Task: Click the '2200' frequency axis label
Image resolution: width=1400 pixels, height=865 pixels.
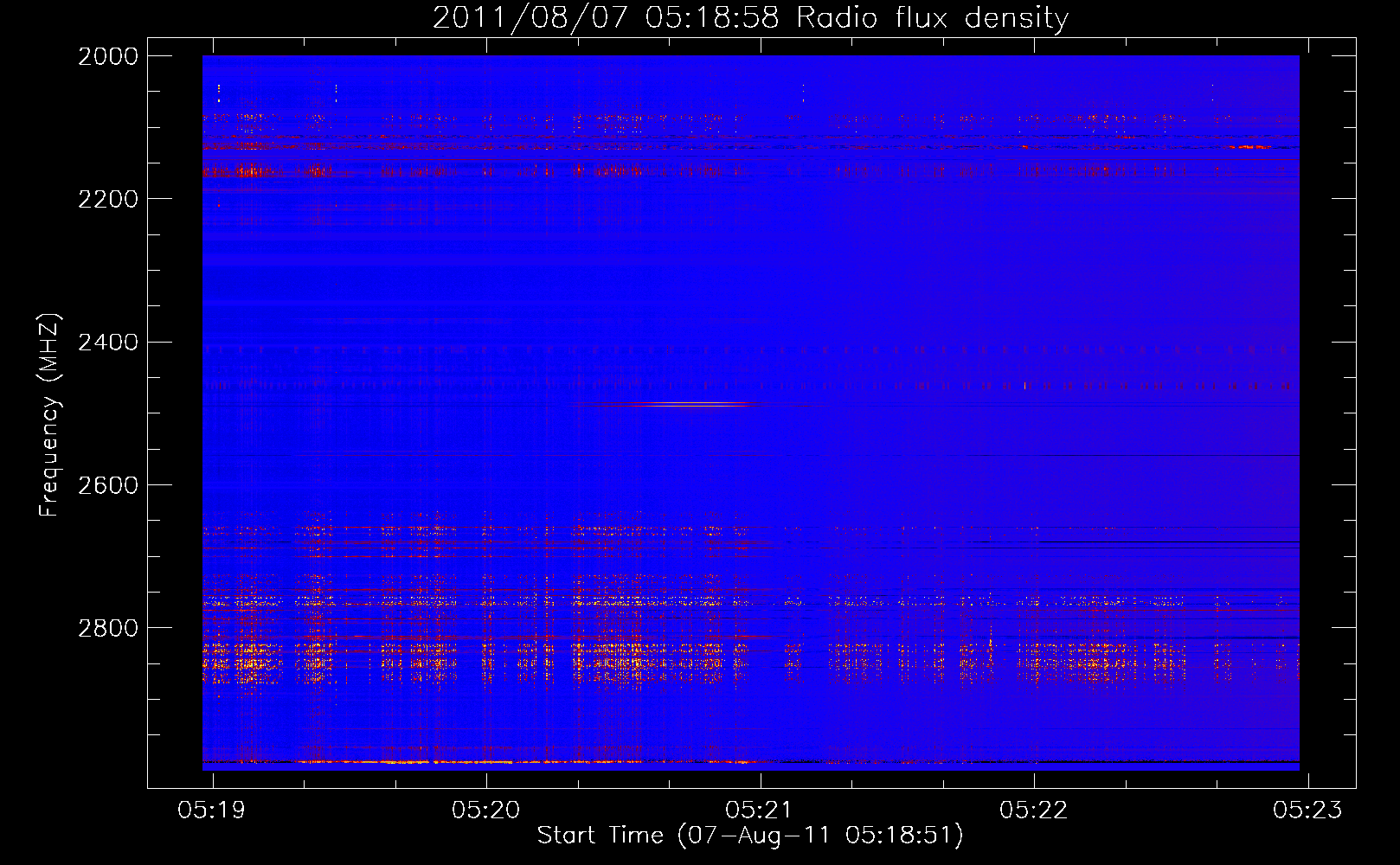Action: click(x=108, y=199)
